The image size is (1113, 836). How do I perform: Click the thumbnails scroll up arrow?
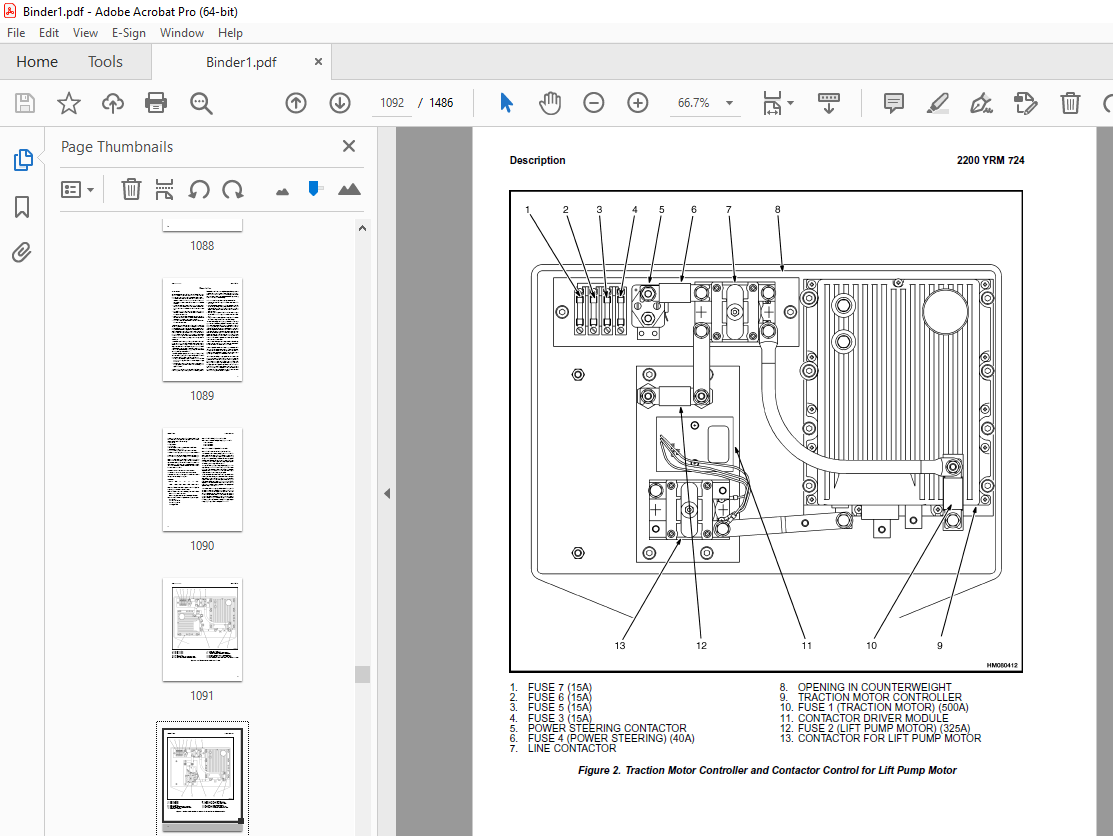(x=362, y=229)
